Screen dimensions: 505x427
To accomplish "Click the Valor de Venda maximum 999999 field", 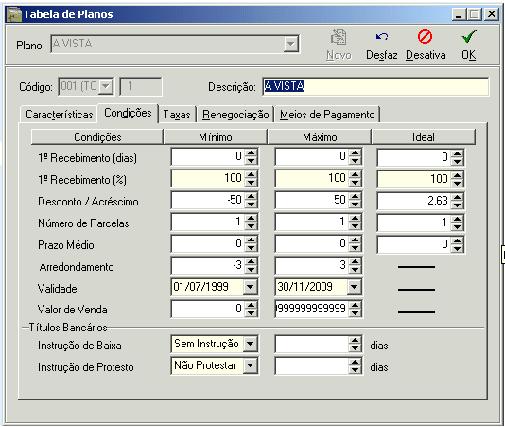I will tap(312, 309).
